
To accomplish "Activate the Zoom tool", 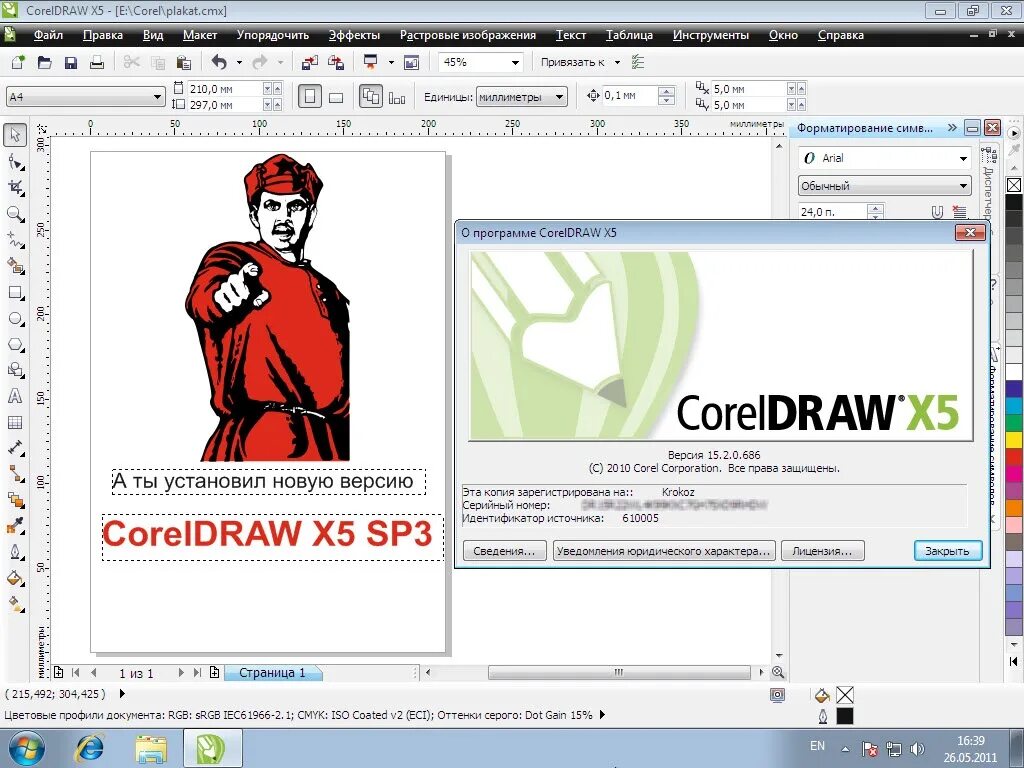I will (14, 213).
